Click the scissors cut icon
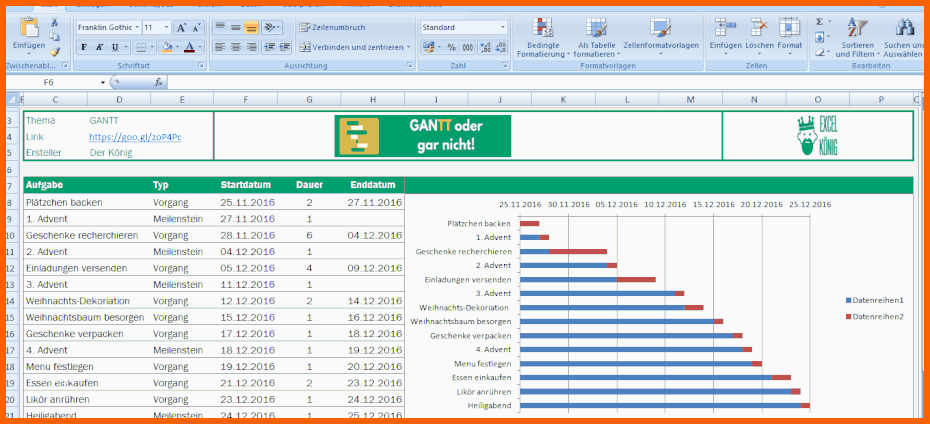The height and width of the screenshot is (424, 930). coord(54,22)
